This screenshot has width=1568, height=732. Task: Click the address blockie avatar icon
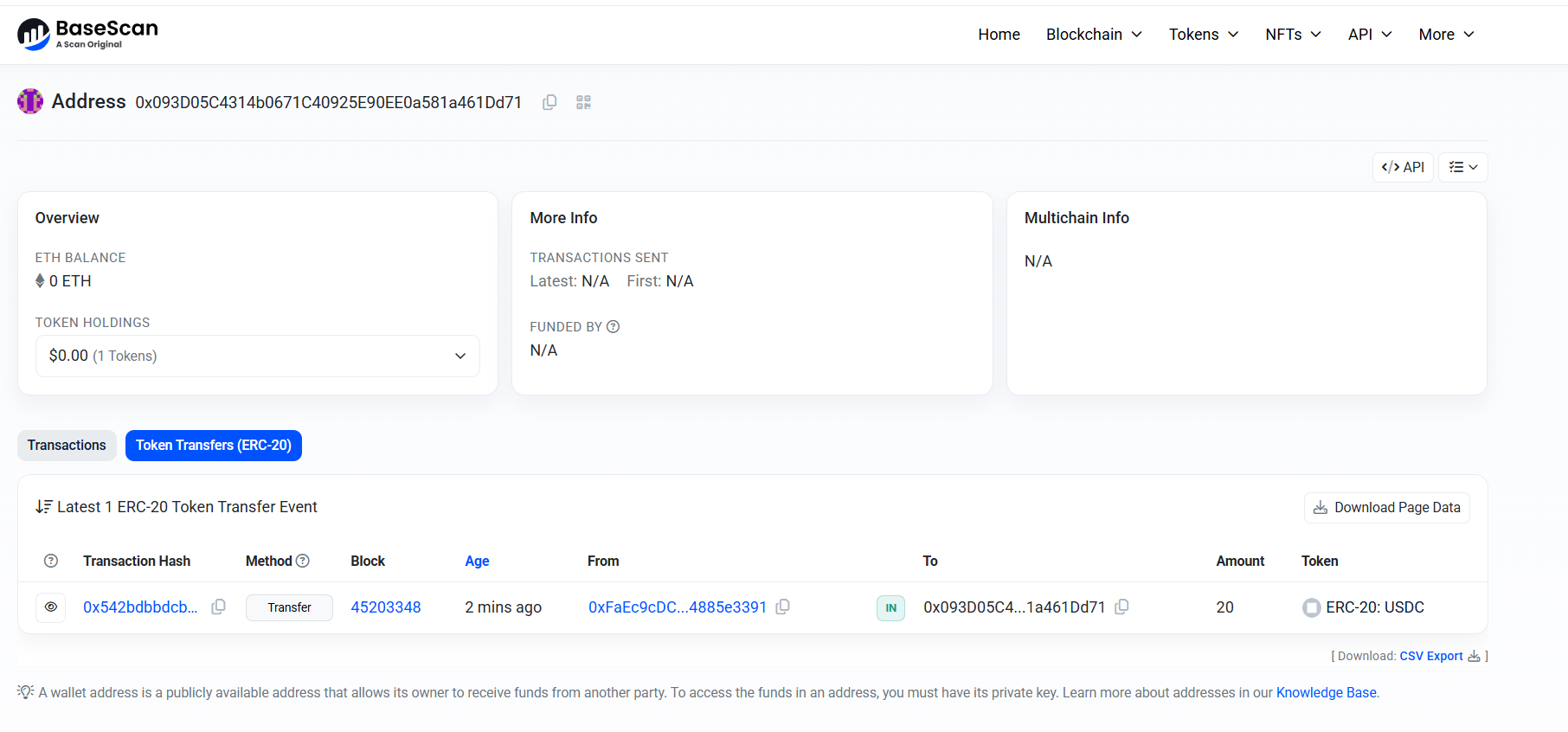tap(30, 101)
